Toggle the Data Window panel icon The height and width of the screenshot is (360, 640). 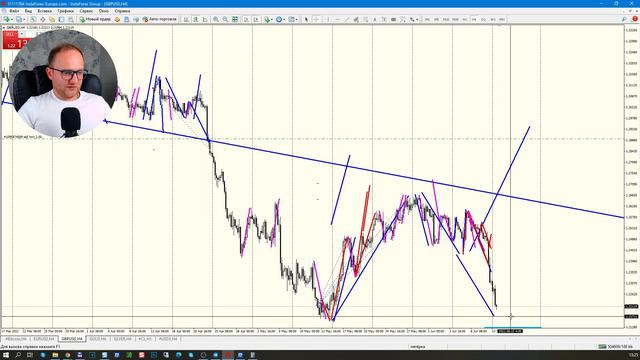[x=42, y=19]
